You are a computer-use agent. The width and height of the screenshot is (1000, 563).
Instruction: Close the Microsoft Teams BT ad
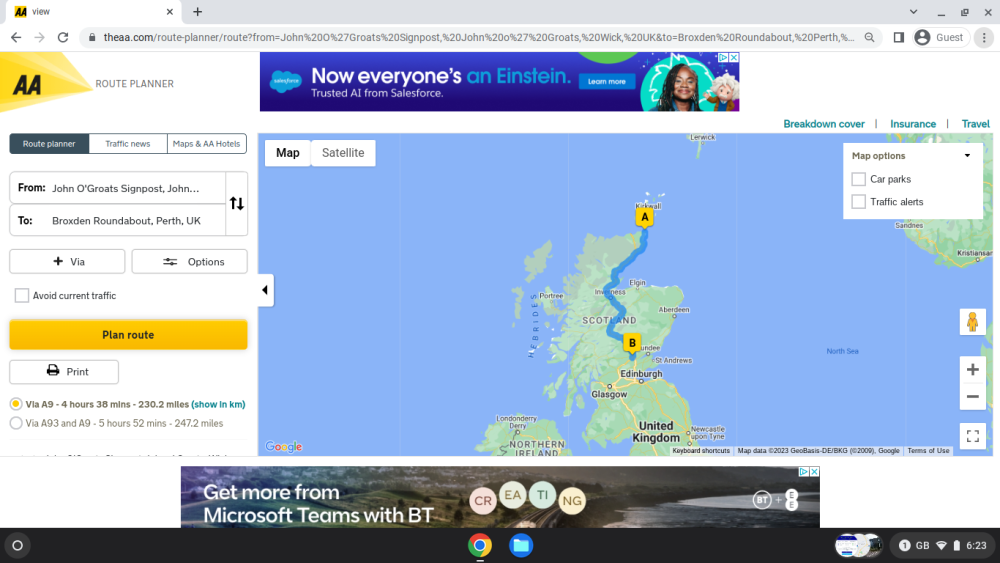[814, 472]
